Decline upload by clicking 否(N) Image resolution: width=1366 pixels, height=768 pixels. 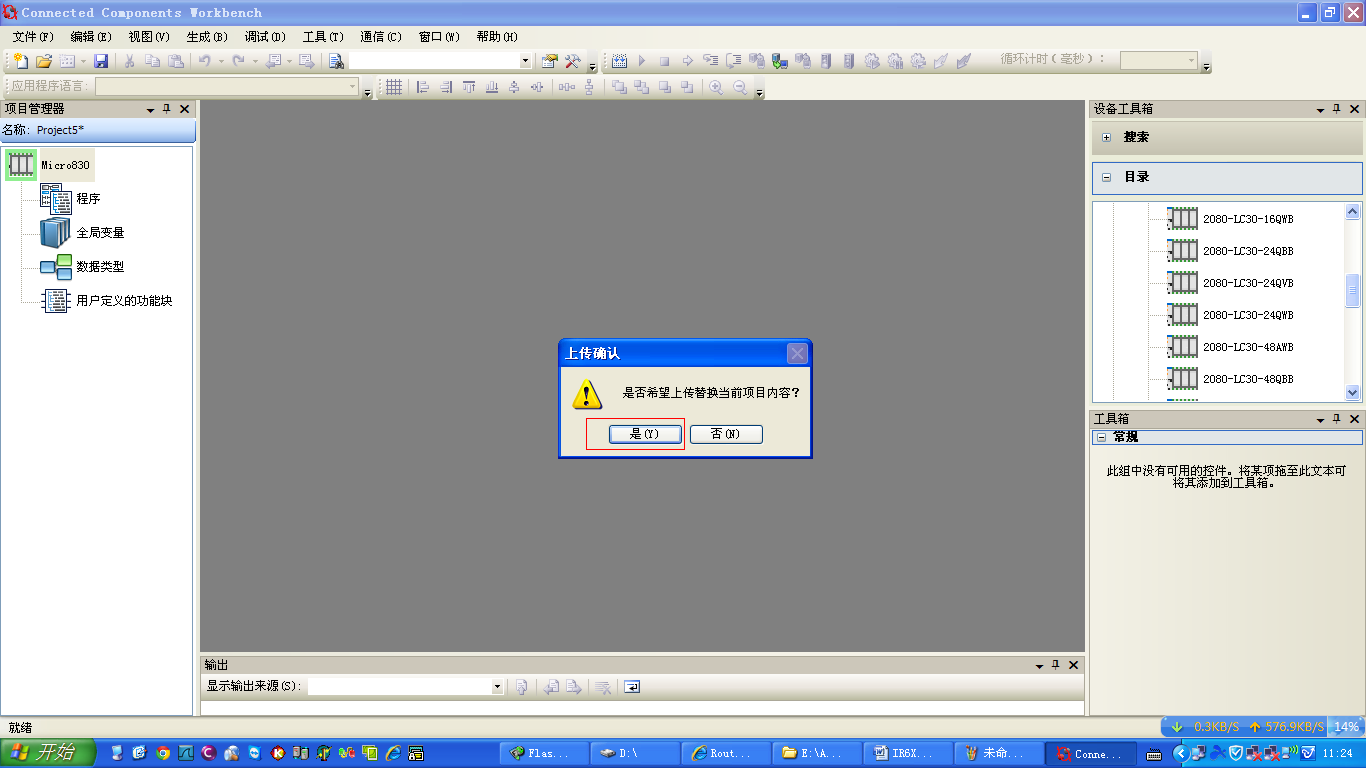tap(726, 433)
